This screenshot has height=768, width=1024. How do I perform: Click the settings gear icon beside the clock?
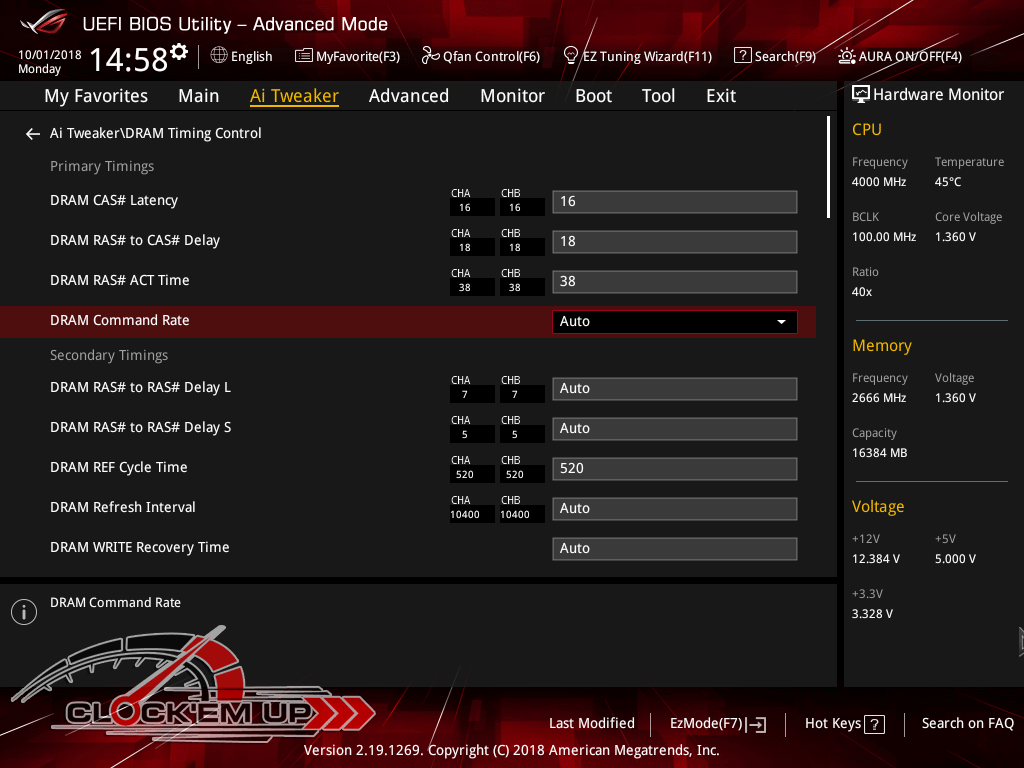tap(179, 52)
